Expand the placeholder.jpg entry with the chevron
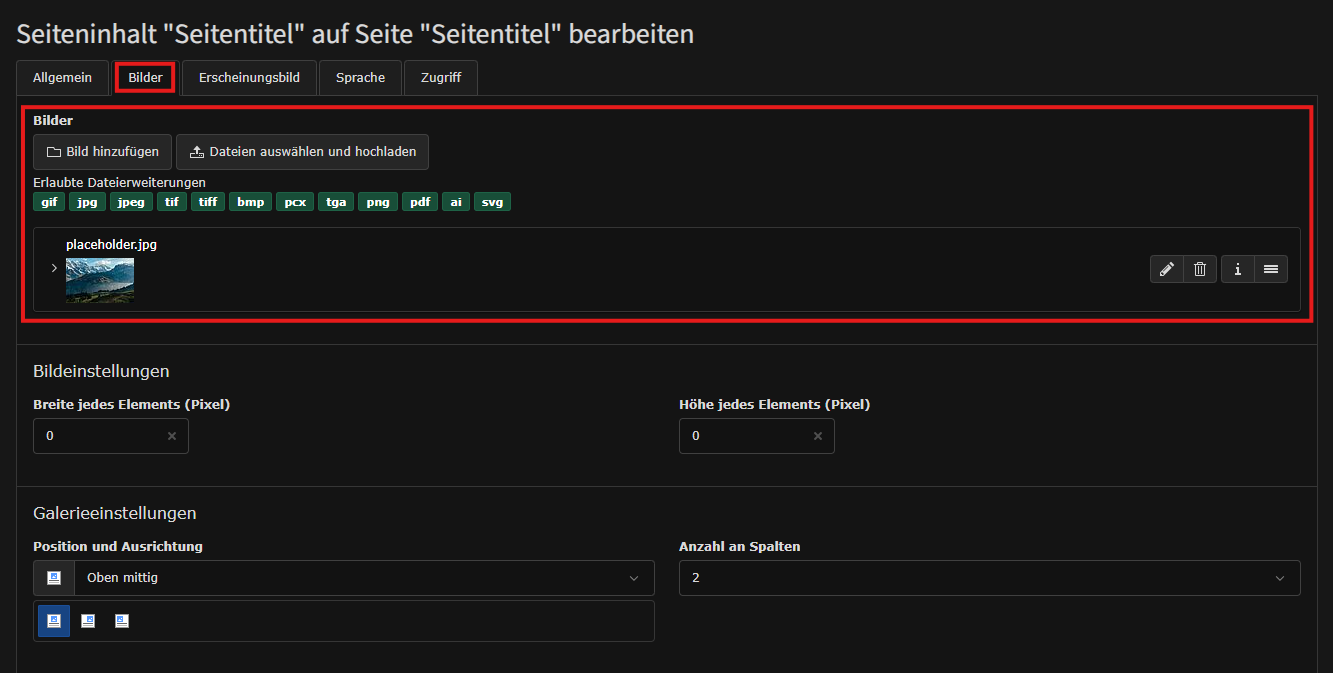Screen dimensions: 1333x673 point(54,269)
